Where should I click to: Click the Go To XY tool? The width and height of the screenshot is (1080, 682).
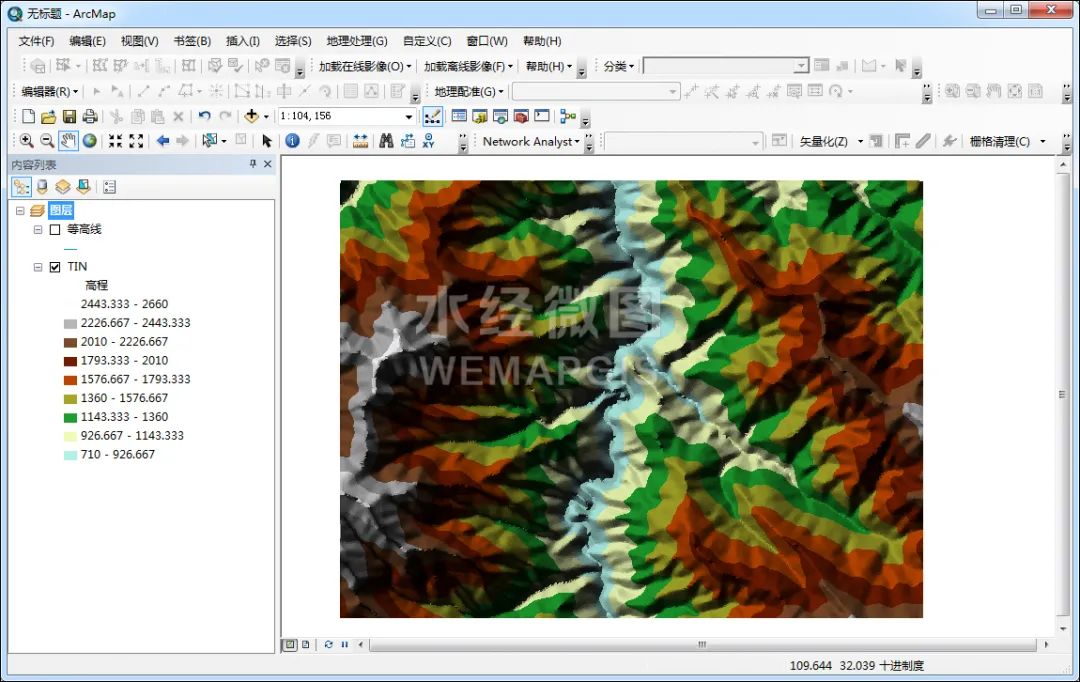coord(428,141)
